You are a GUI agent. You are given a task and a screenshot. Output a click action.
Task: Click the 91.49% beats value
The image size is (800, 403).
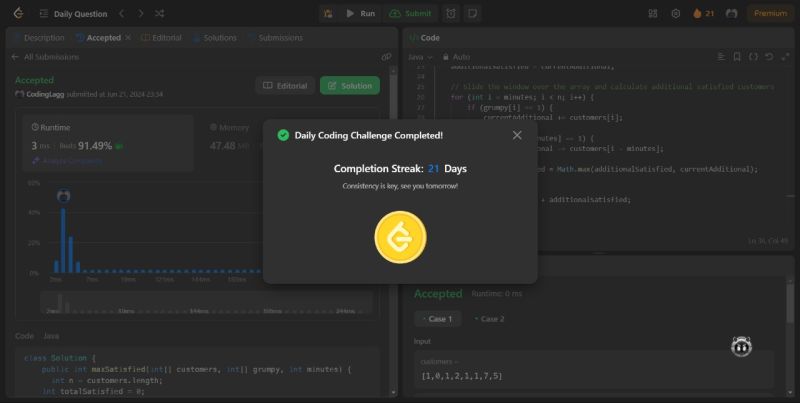point(94,146)
